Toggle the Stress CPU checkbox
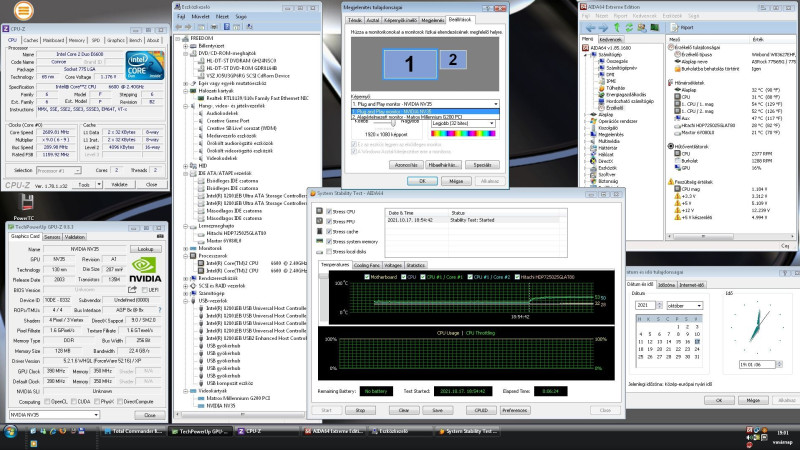Screen dimensions: 800x450 329,211
